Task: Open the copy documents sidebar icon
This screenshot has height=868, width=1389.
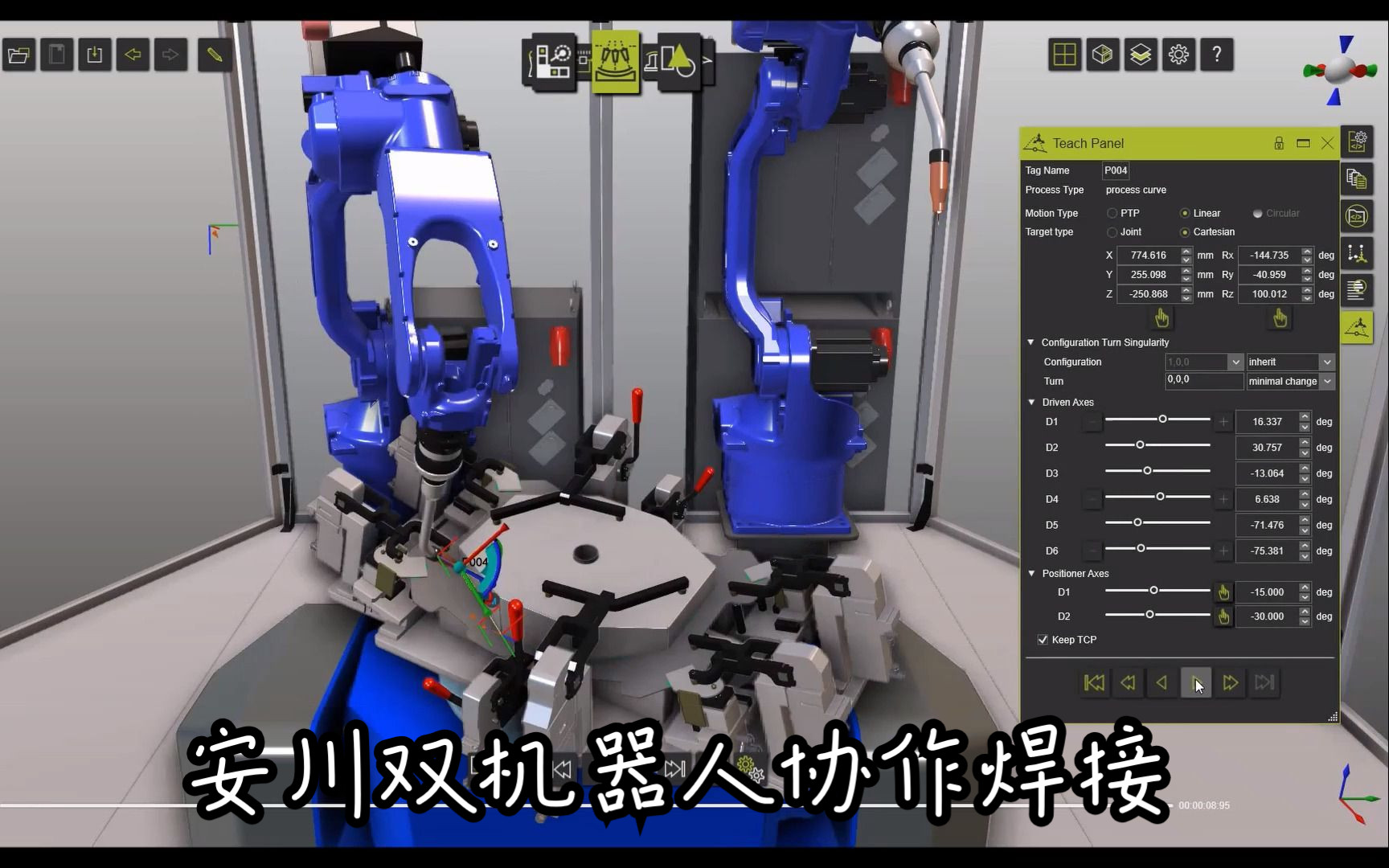Action: click(1357, 179)
